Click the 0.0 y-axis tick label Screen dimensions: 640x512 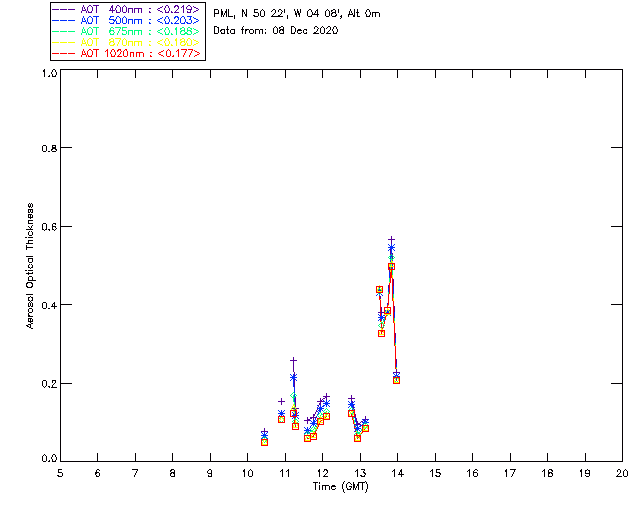click(x=49, y=459)
